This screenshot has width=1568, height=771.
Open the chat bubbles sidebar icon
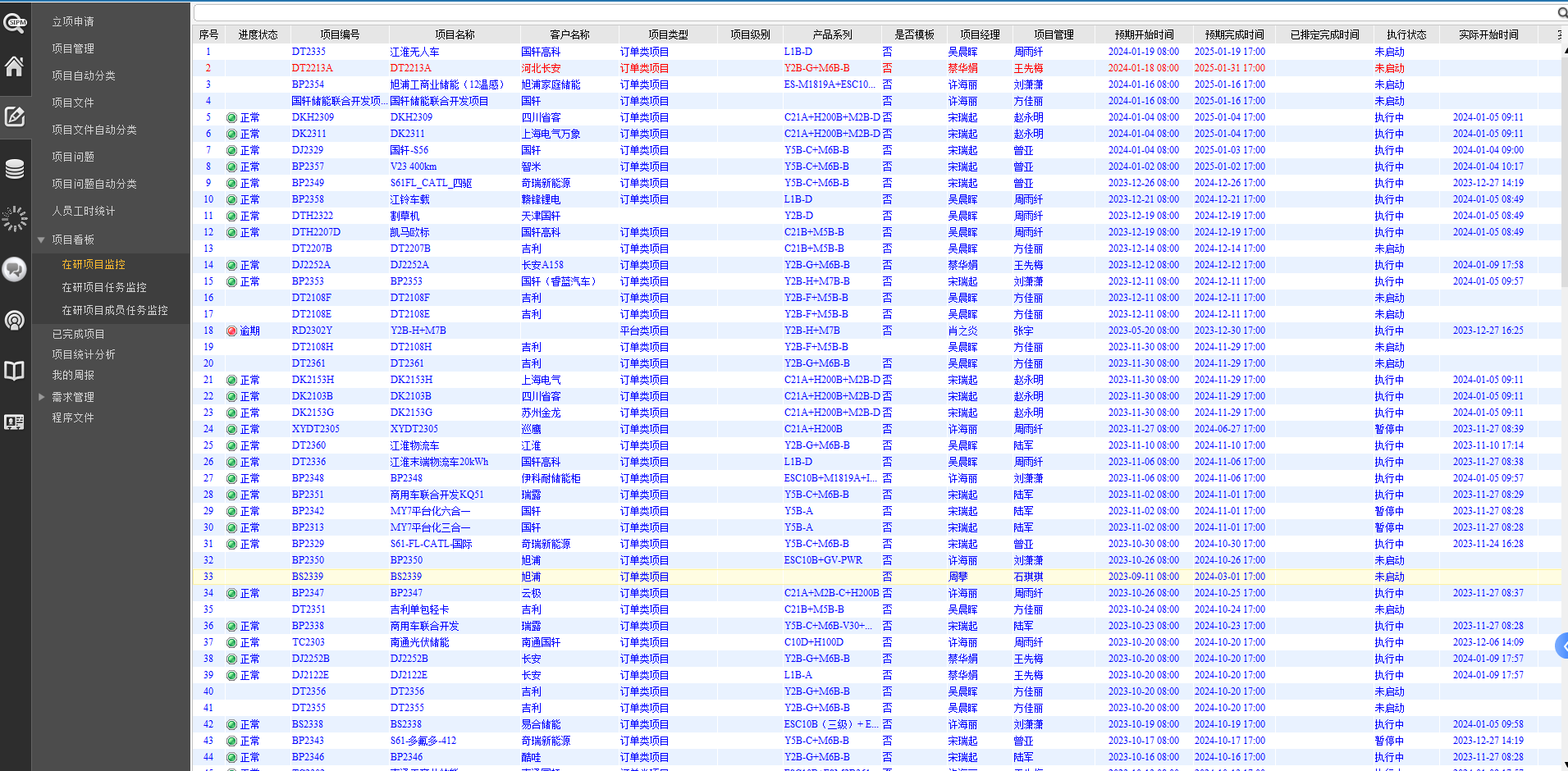(x=15, y=269)
